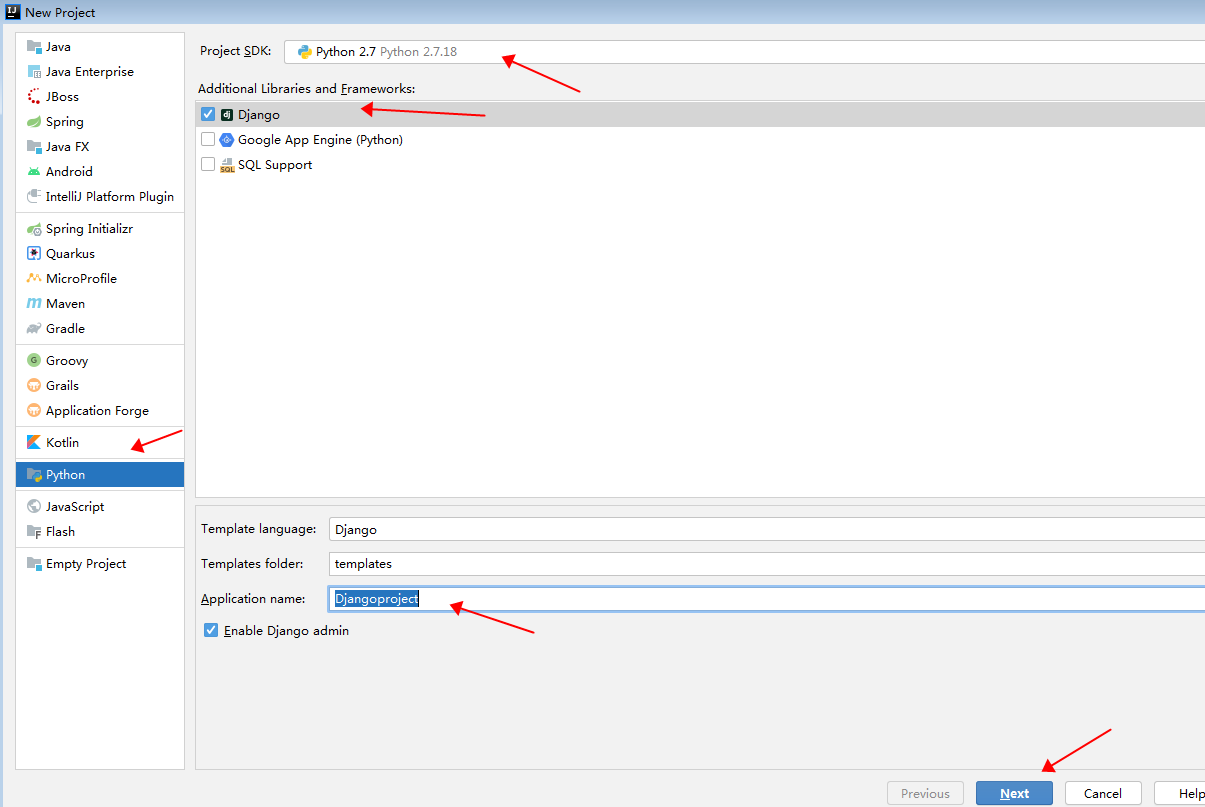Select Java FX label

click(x=68, y=147)
